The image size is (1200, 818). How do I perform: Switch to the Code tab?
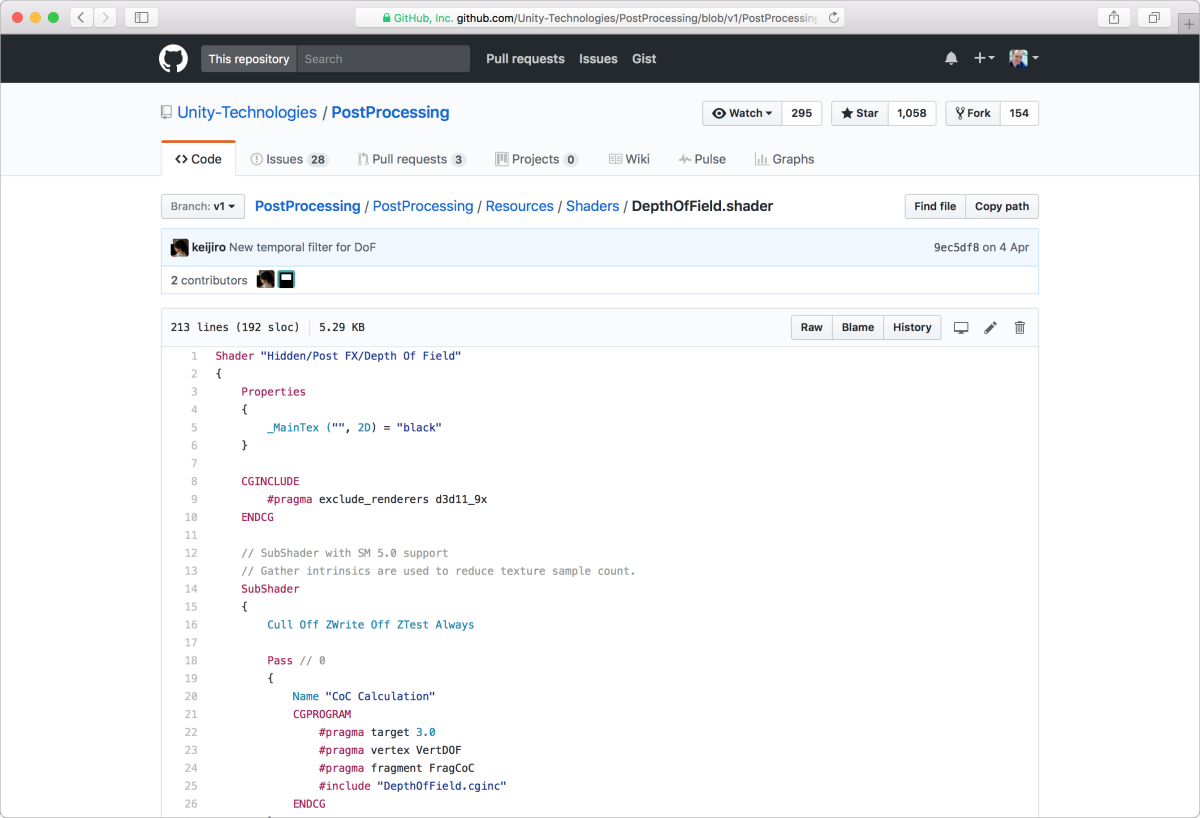198,159
